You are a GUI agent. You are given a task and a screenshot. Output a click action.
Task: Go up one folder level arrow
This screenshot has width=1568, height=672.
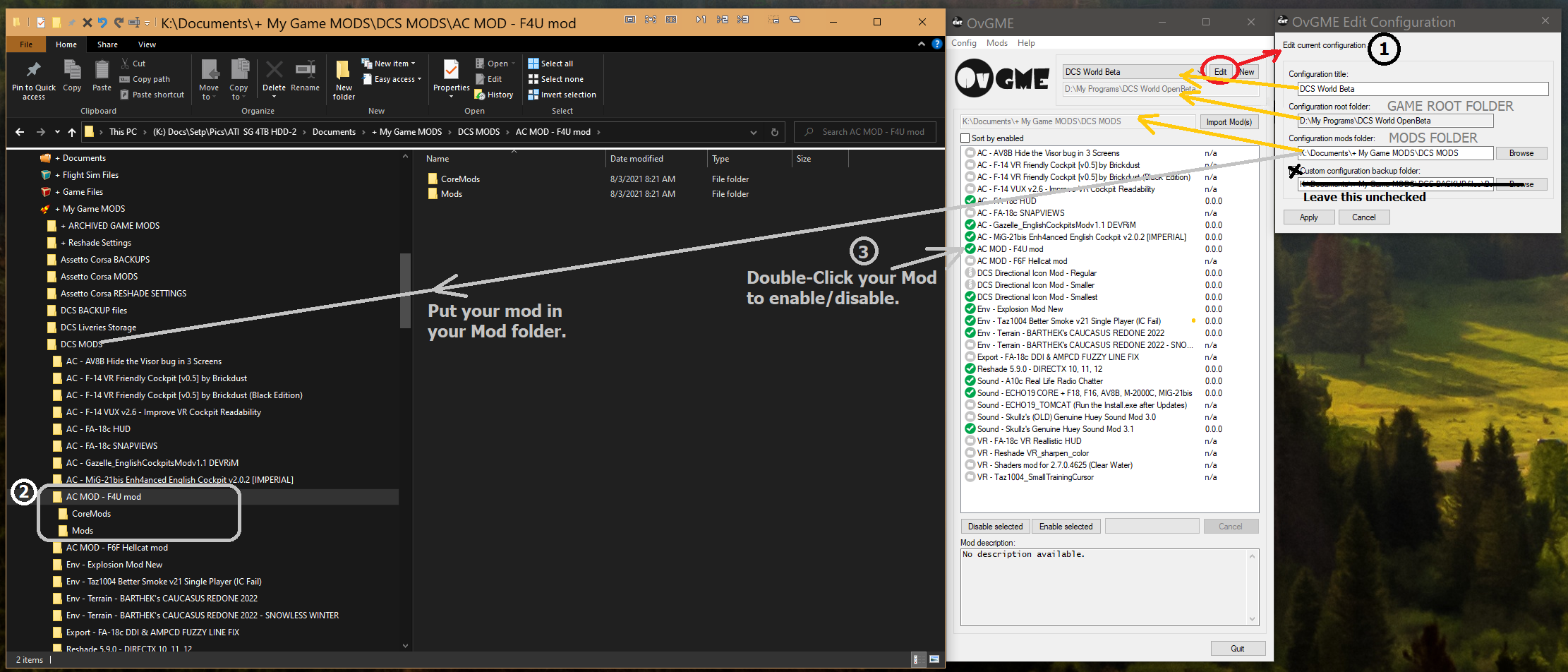pyautogui.click(x=72, y=132)
